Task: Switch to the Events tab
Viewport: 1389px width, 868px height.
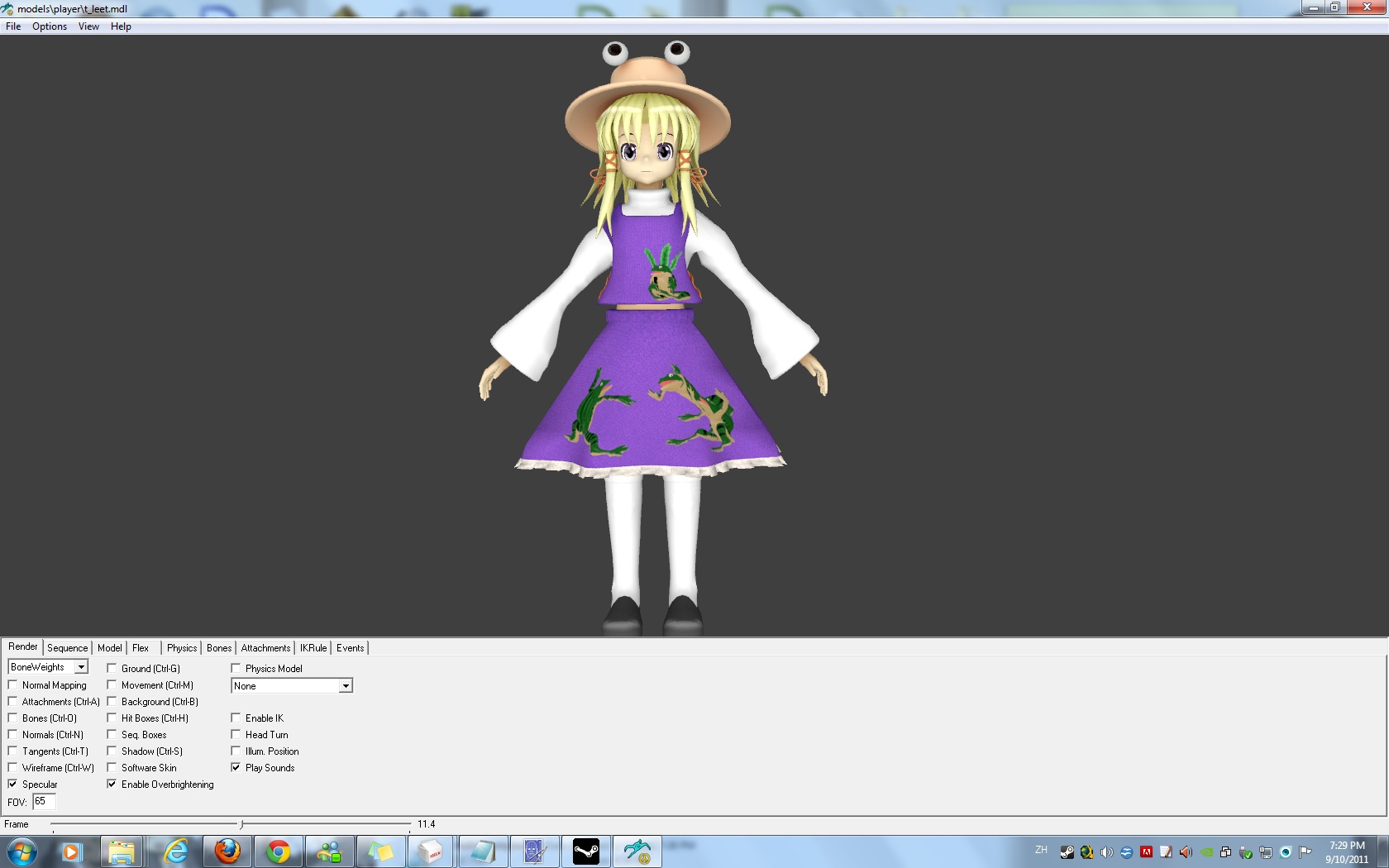Action: [x=350, y=648]
